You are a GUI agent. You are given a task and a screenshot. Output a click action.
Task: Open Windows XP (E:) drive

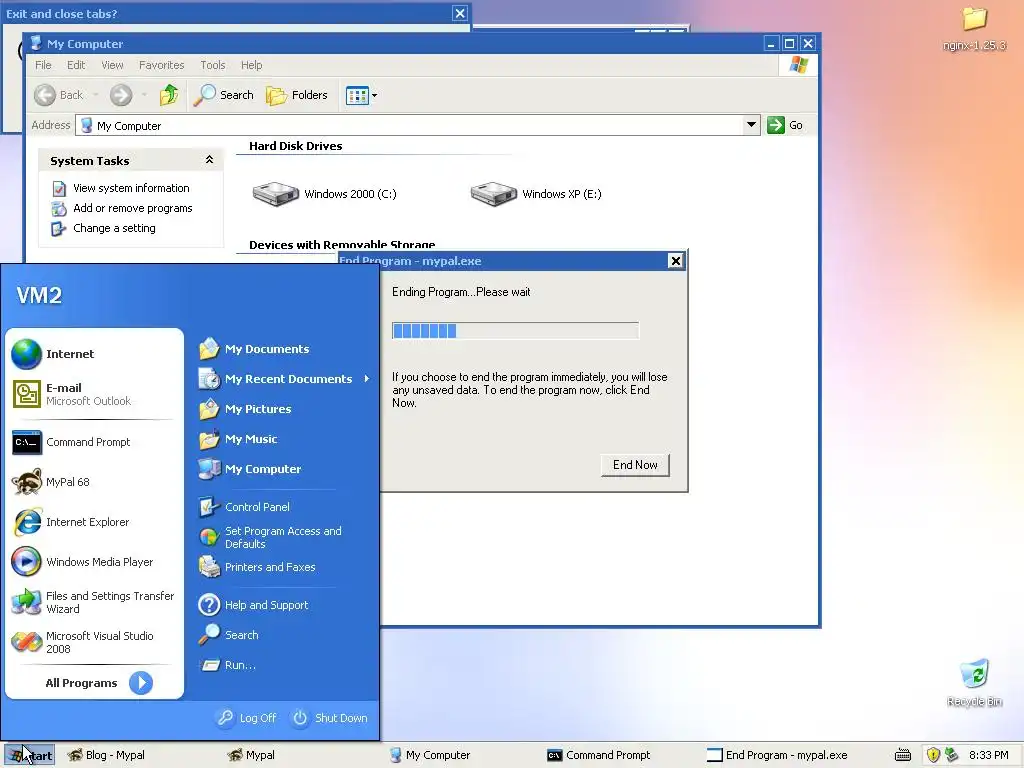point(536,194)
